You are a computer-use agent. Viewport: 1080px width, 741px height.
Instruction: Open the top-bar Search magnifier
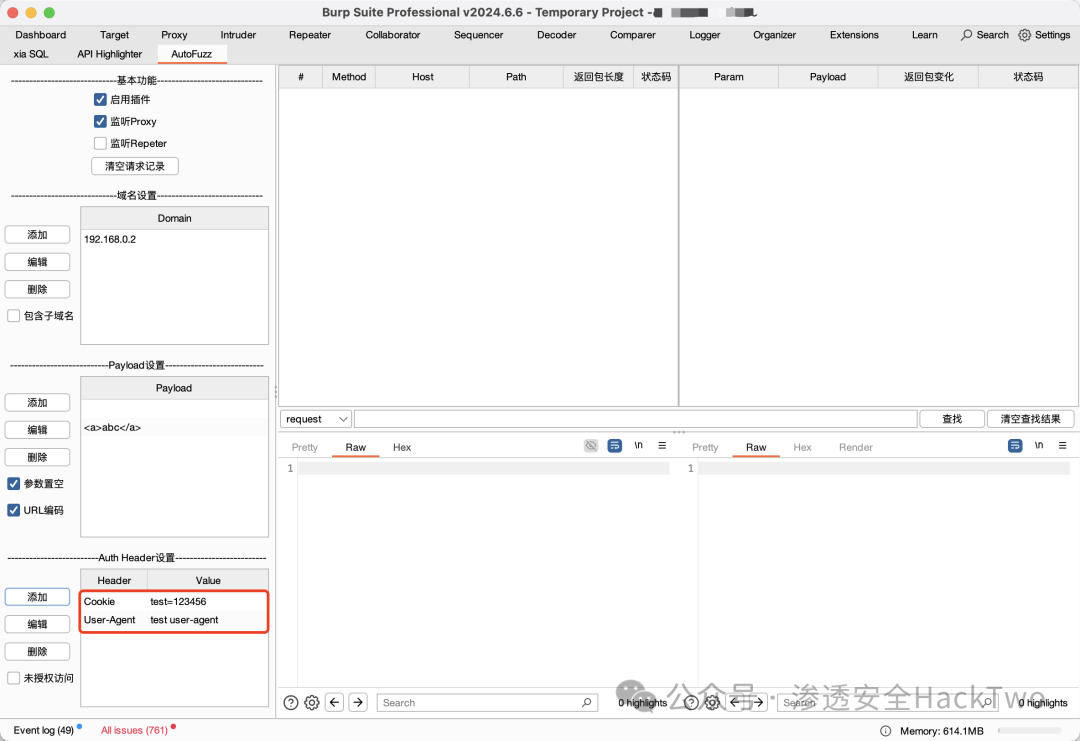[966, 34]
